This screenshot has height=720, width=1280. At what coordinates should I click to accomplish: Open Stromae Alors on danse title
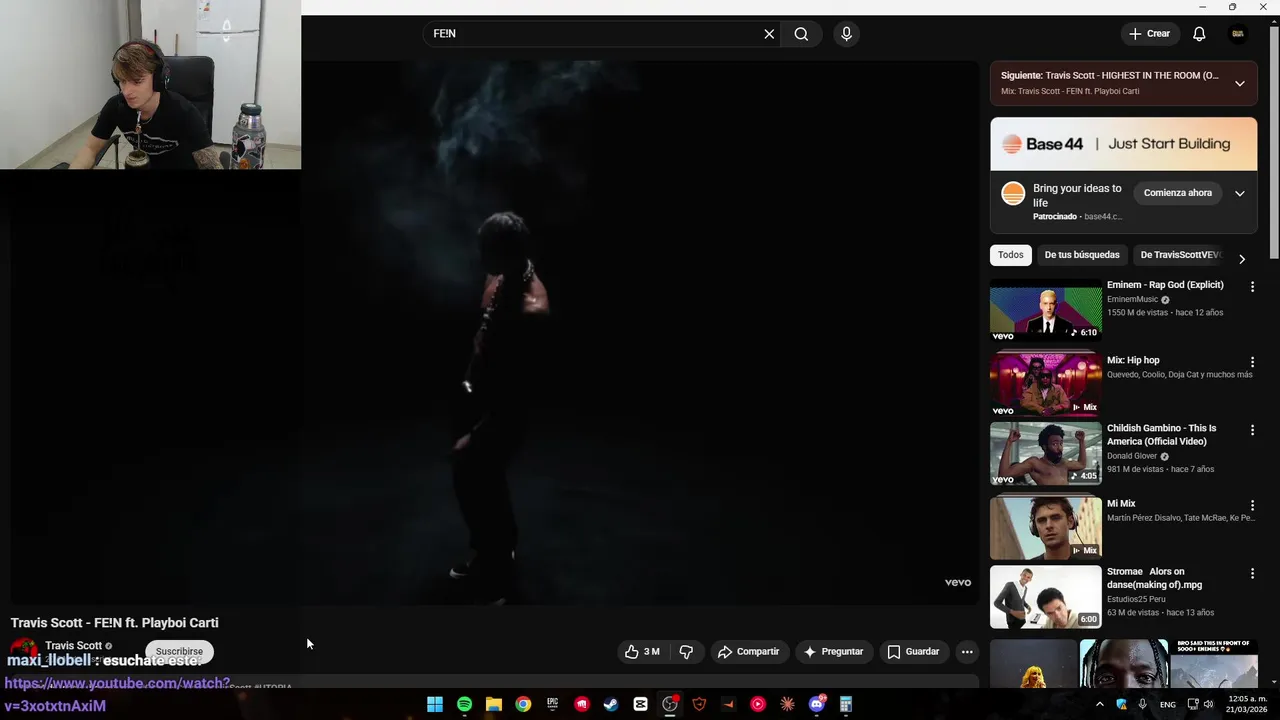coord(1154,578)
